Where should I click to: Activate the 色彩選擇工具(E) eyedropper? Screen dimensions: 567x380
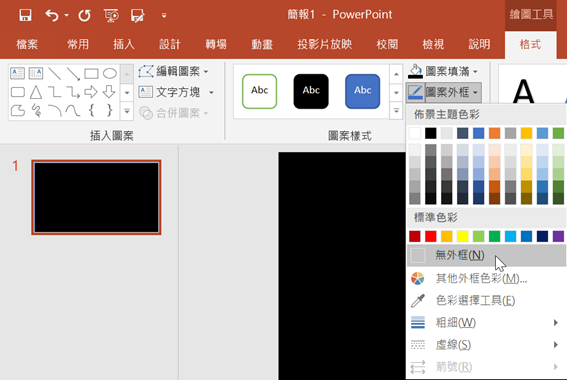(x=486, y=300)
